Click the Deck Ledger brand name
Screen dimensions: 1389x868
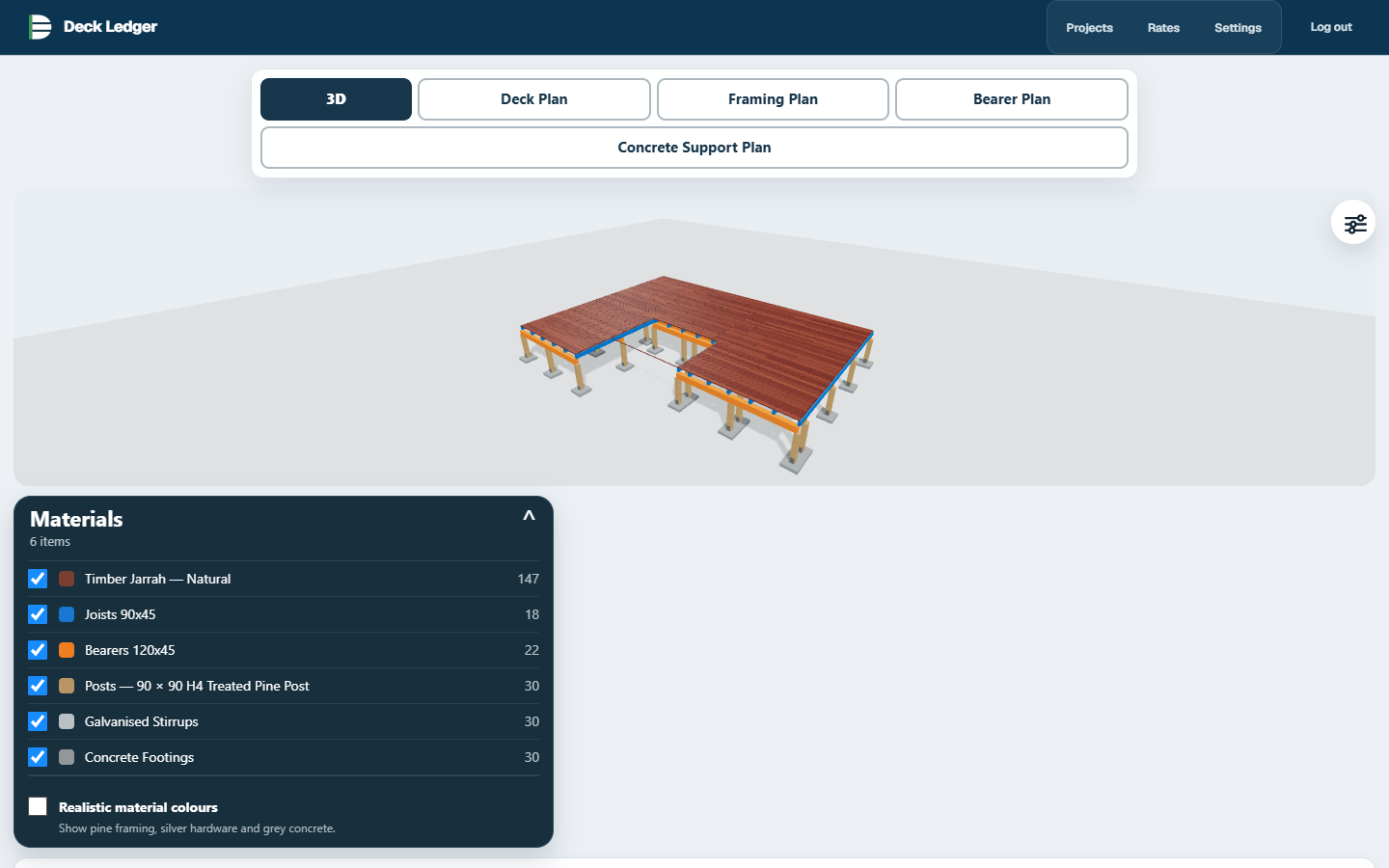coord(110,27)
